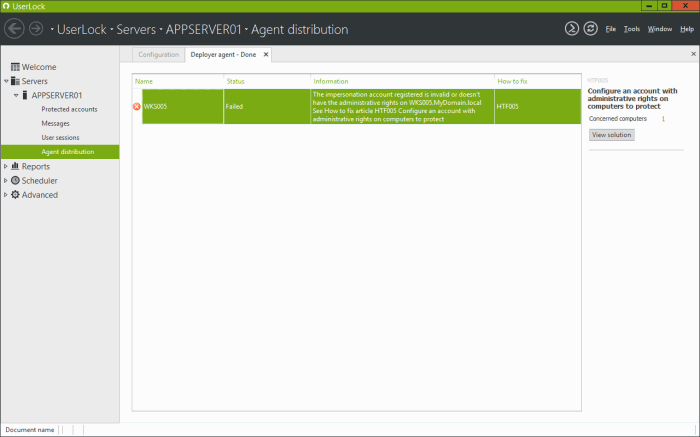
Task: Open the PowerShell console icon
Action: pyautogui.click(x=572, y=29)
